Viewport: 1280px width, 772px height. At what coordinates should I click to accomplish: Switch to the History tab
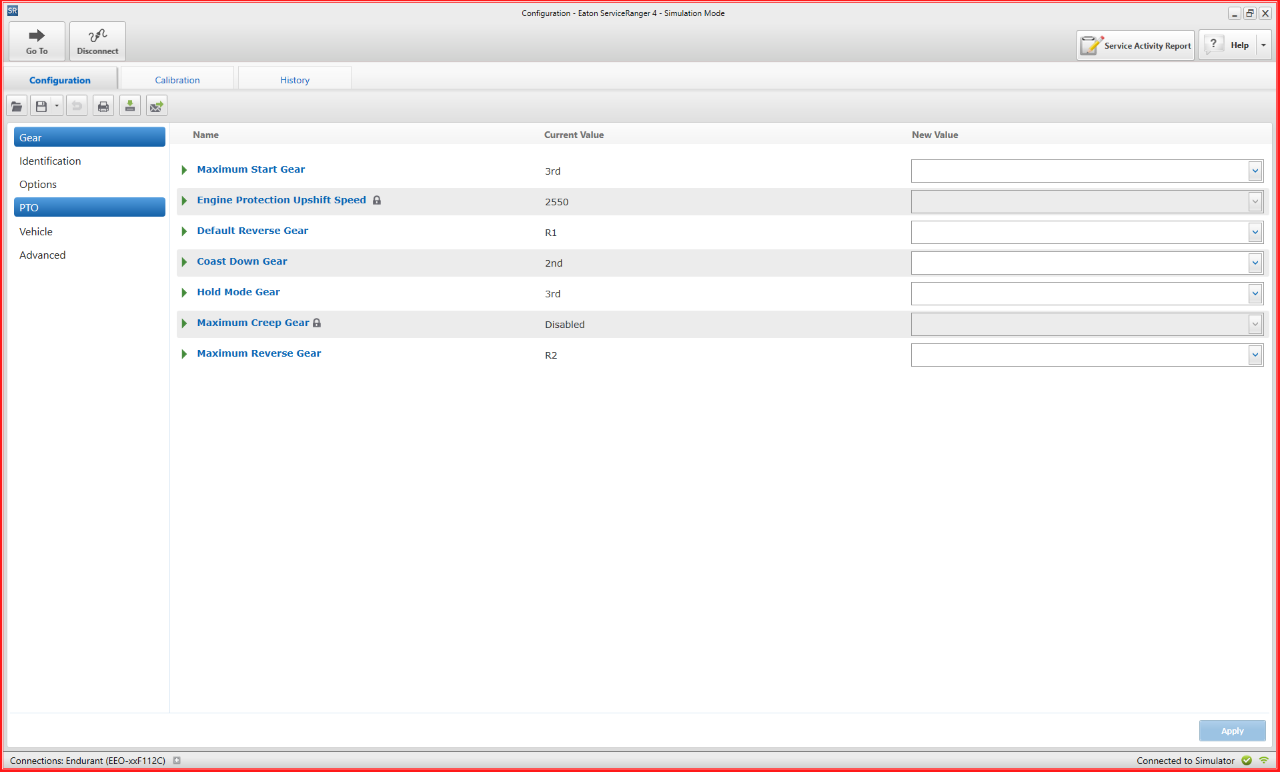point(294,80)
